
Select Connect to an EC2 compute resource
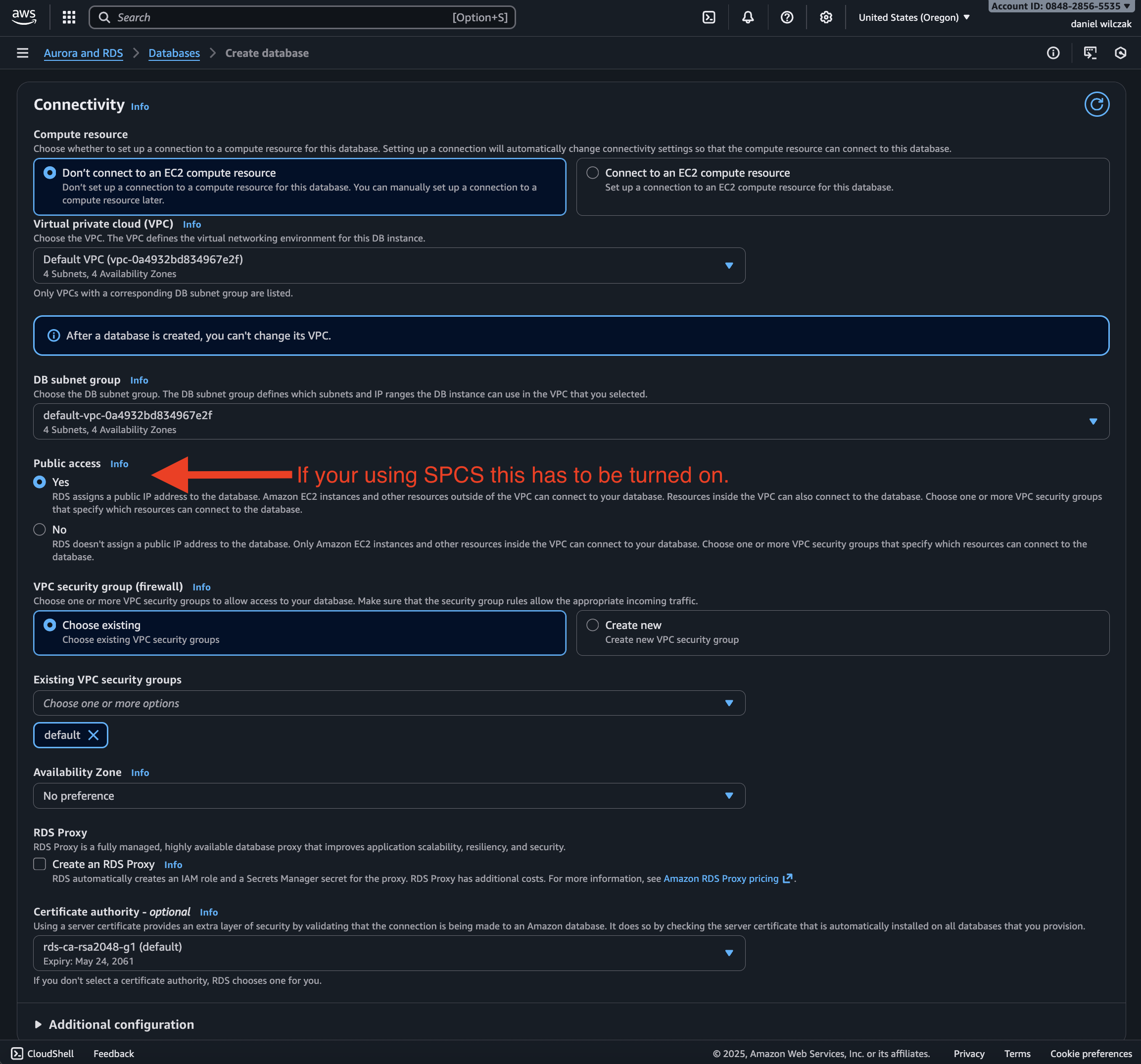592,173
